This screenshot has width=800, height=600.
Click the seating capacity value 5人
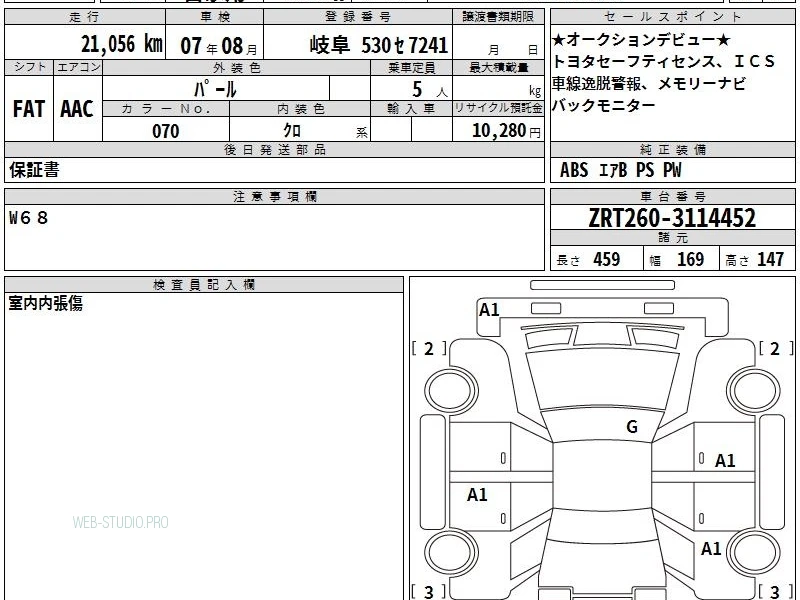pos(429,90)
